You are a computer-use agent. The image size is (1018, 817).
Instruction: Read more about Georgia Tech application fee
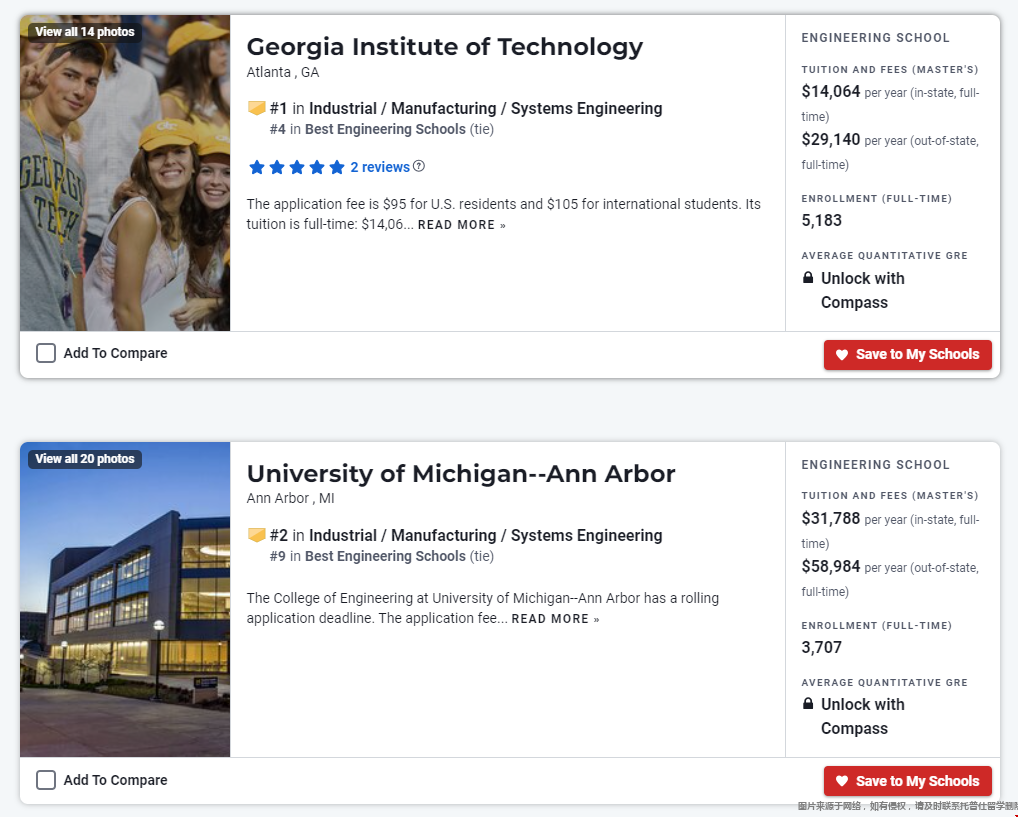pyautogui.click(x=462, y=225)
